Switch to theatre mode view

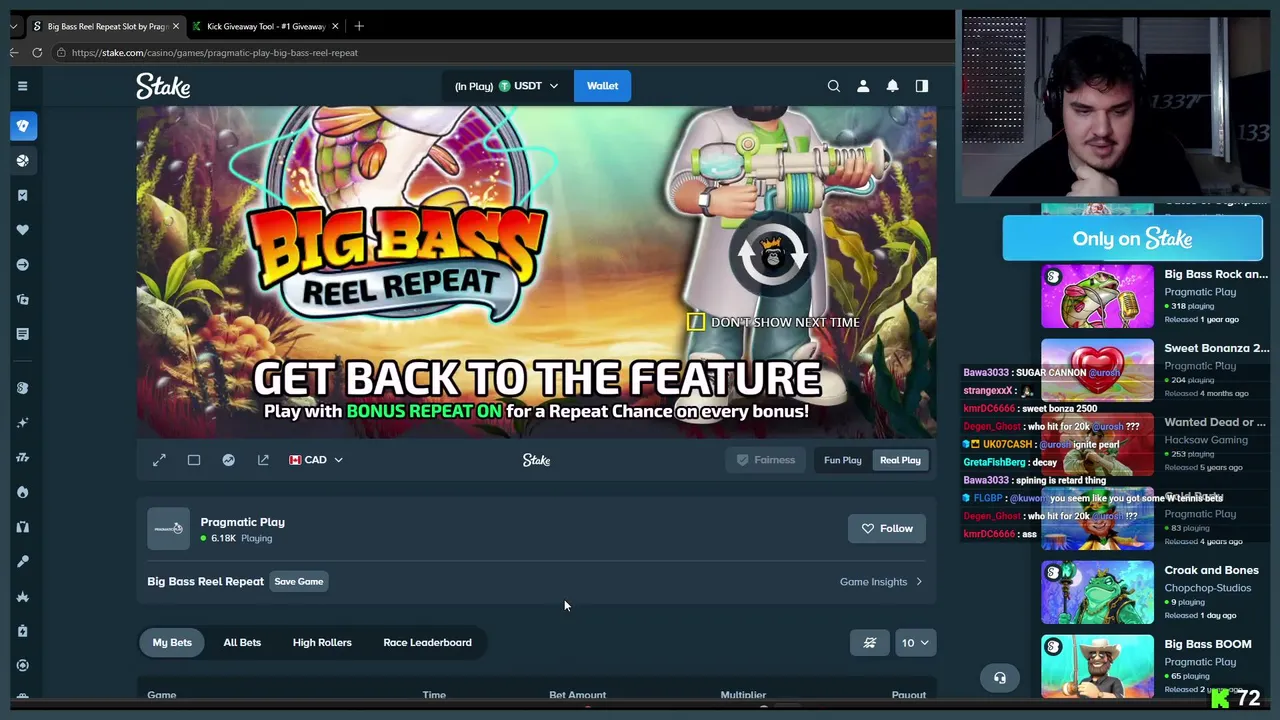point(194,460)
